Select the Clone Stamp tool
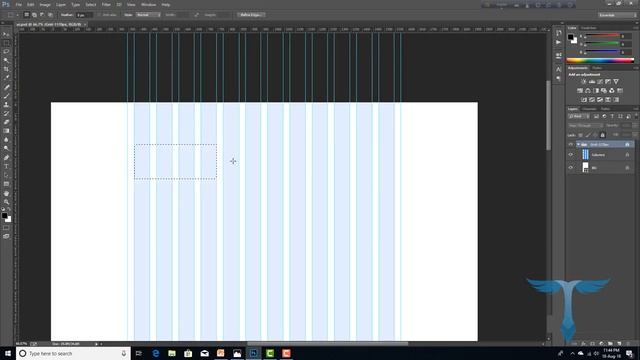The width and height of the screenshot is (640, 360). click(x=6, y=104)
